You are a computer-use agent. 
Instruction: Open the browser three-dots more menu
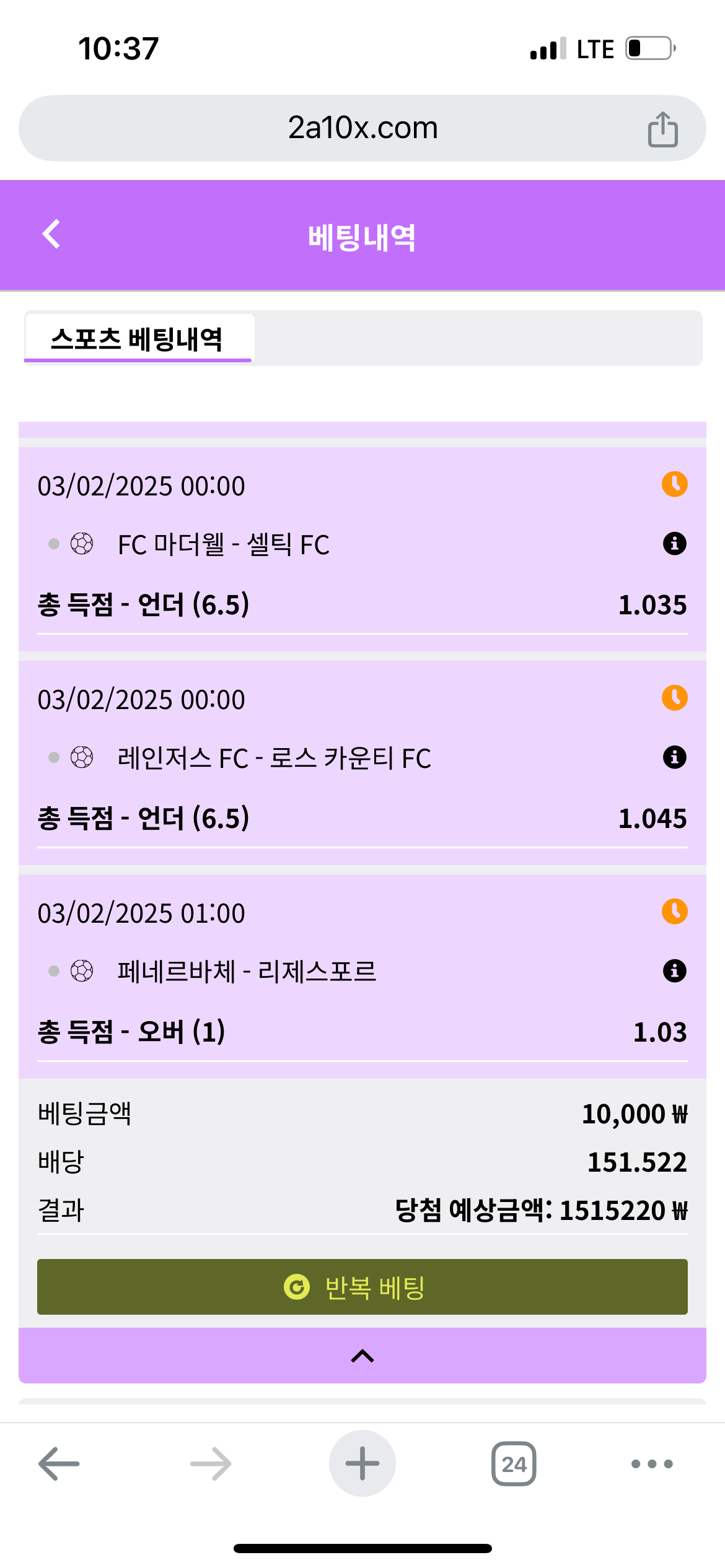pos(651,1464)
